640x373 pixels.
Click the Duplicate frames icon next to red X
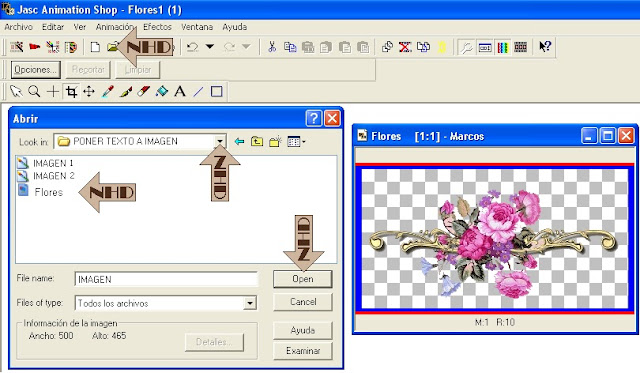[x=423, y=47]
